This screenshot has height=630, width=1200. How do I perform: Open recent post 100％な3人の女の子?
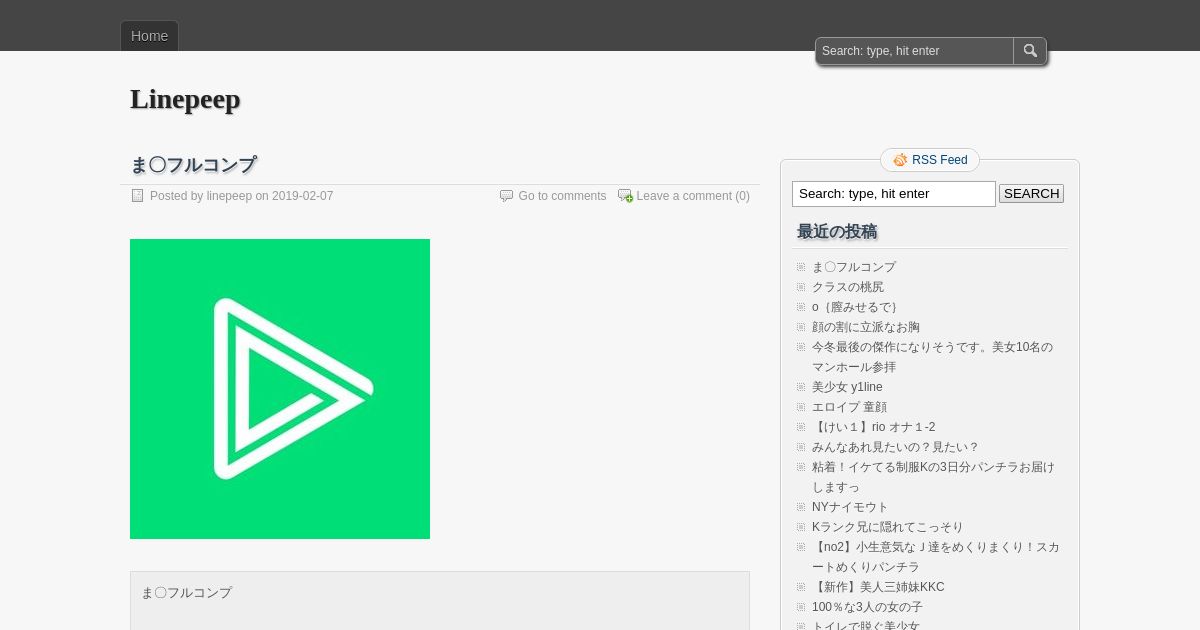click(x=867, y=607)
